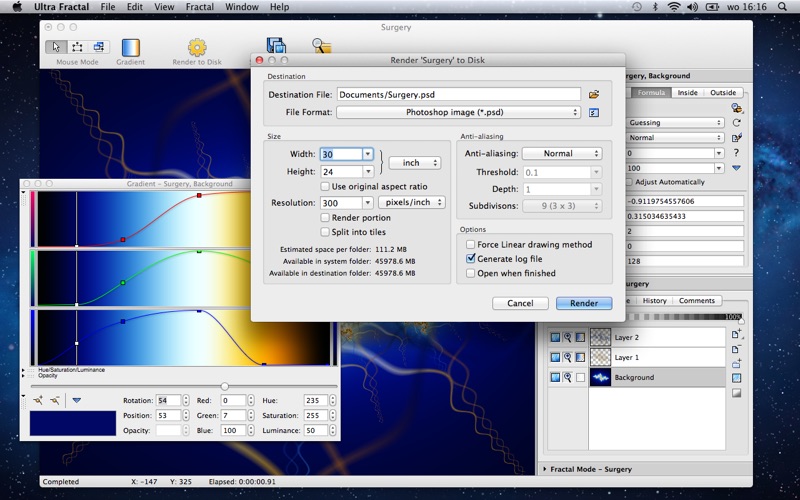Open the Anti-aliasing Normal dropdown
Screen dimensions: 800x500
[x=562, y=154]
